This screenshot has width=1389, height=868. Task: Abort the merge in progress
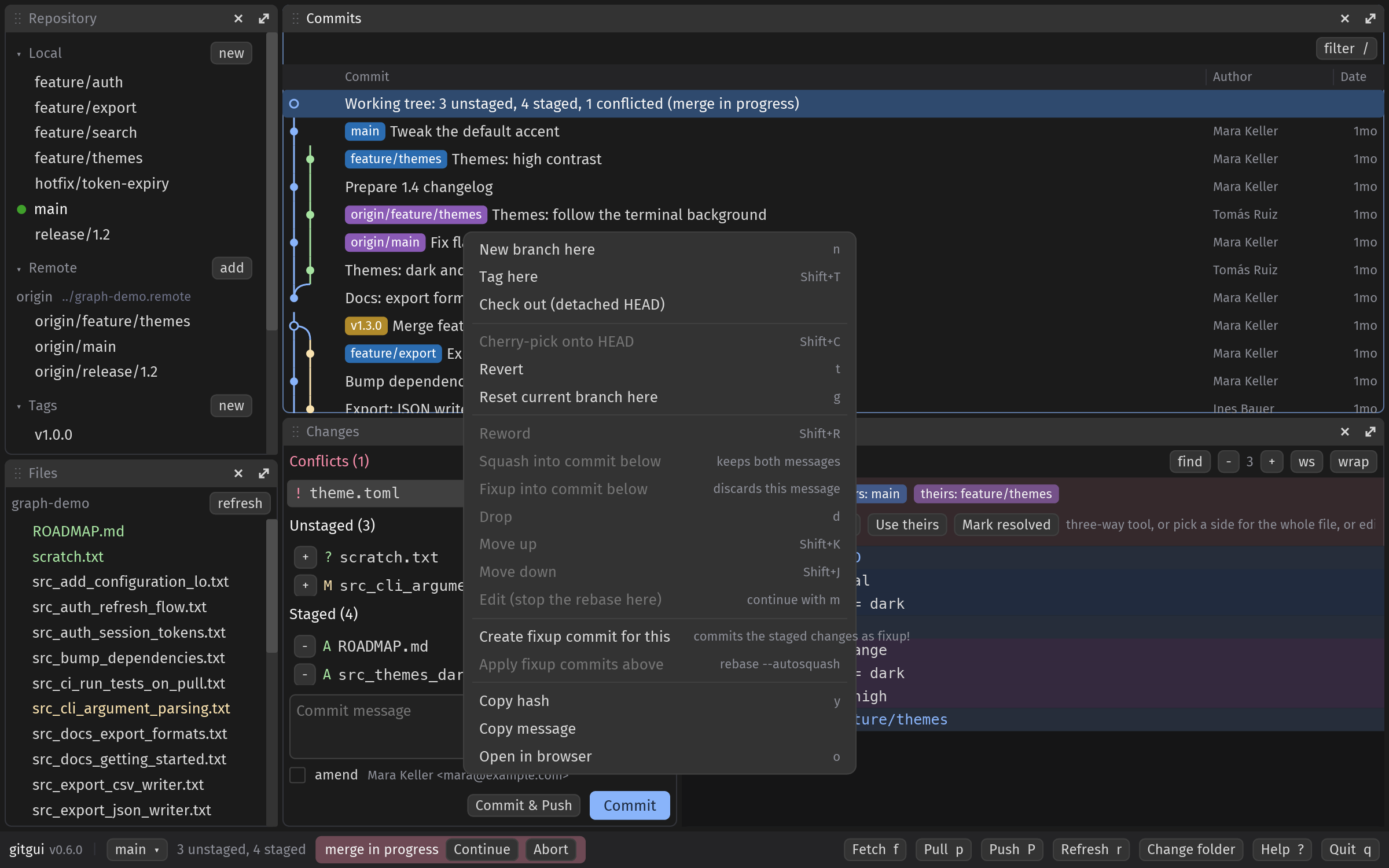[x=550, y=849]
